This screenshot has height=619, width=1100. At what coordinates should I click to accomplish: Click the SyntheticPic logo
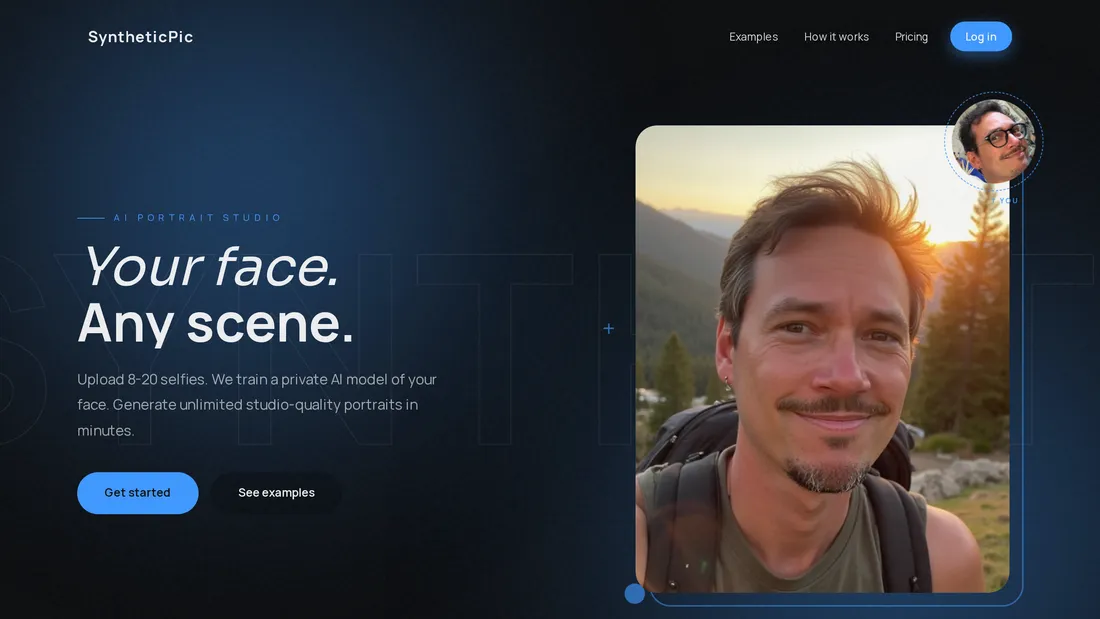pyautogui.click(x=140, y=36)
